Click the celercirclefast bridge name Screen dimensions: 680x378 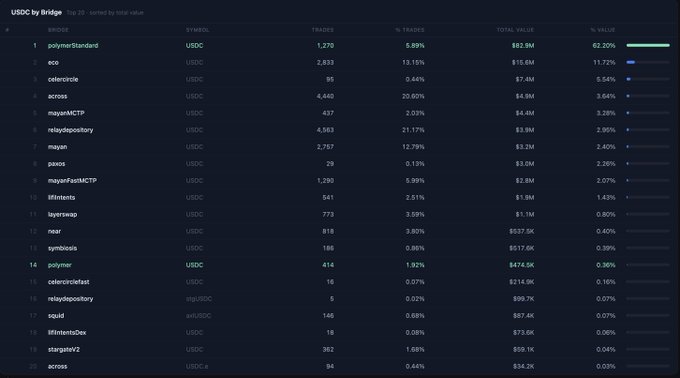pos(69,282)
